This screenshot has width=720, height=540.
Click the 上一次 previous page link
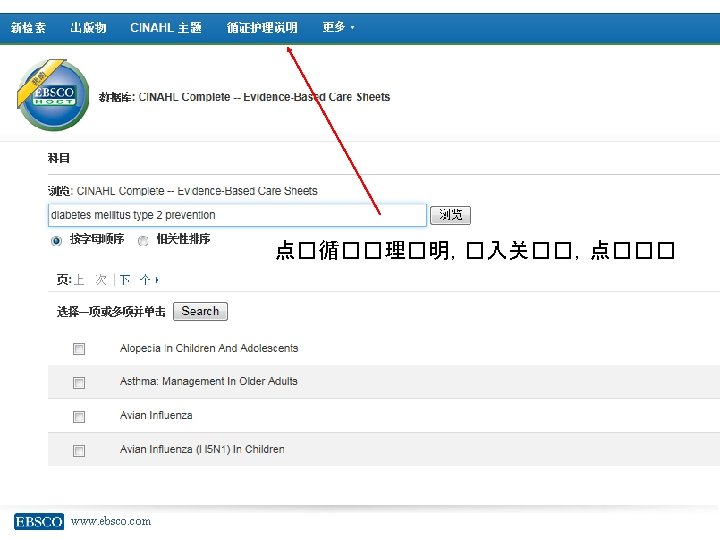click(90, 280)
